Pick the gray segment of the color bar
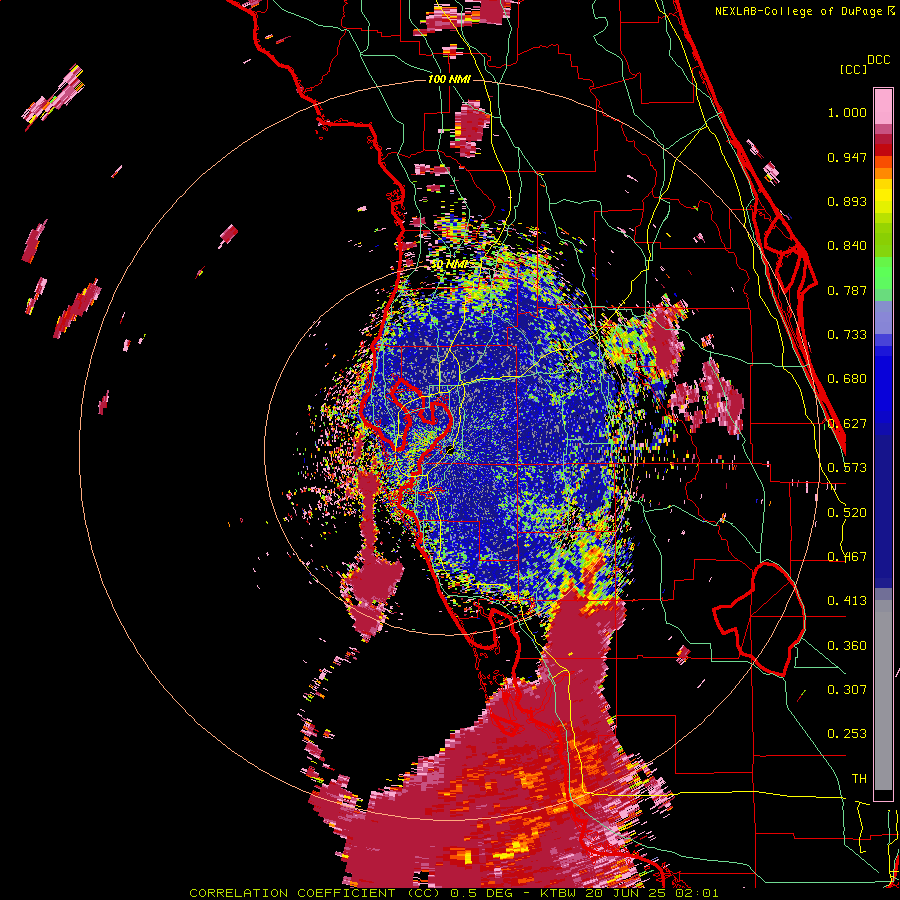Image resolution: width=900 pixels, height=900 pixels. [x=883, y=695]
